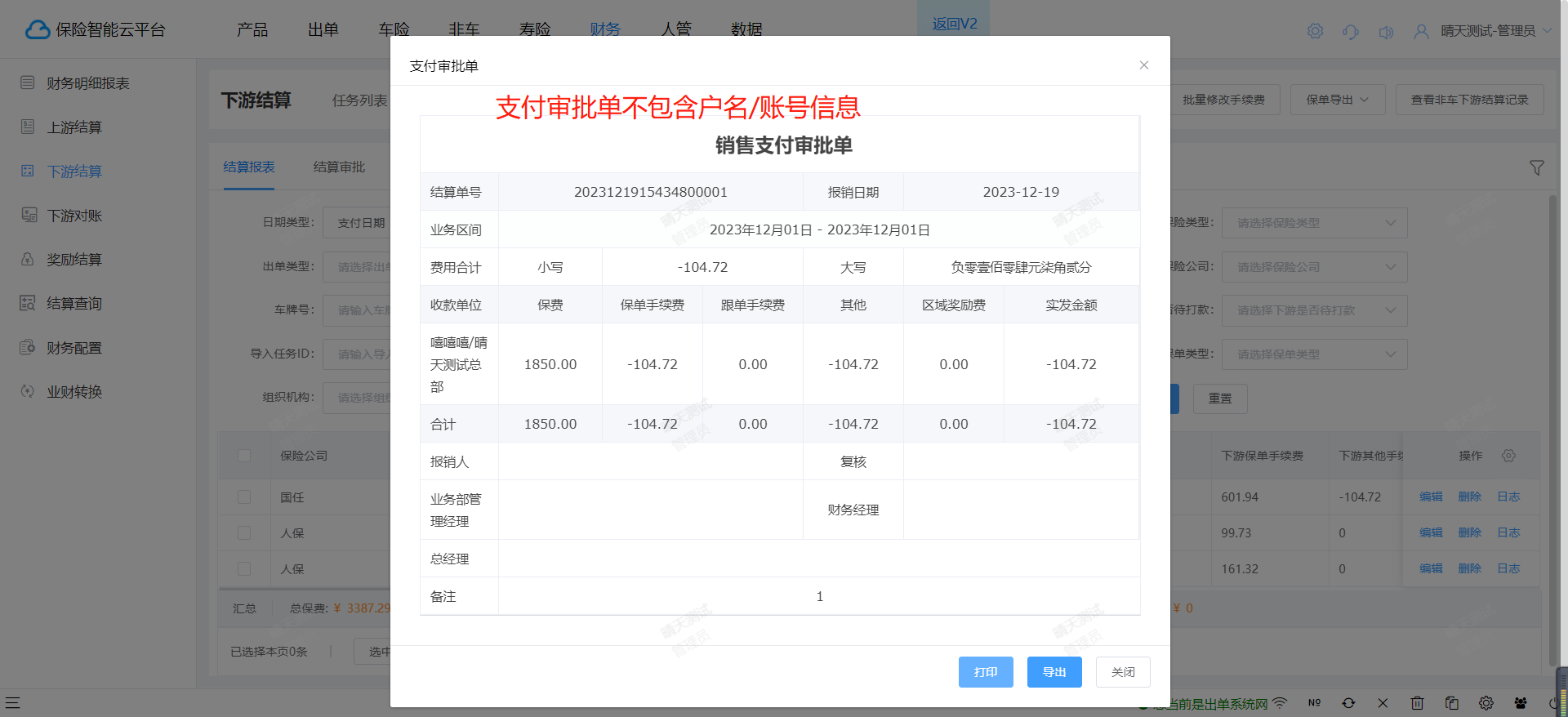This screenshot has width=1568, height=717.
Task: Open the 出单 top menu
Action: pos(323,29)
